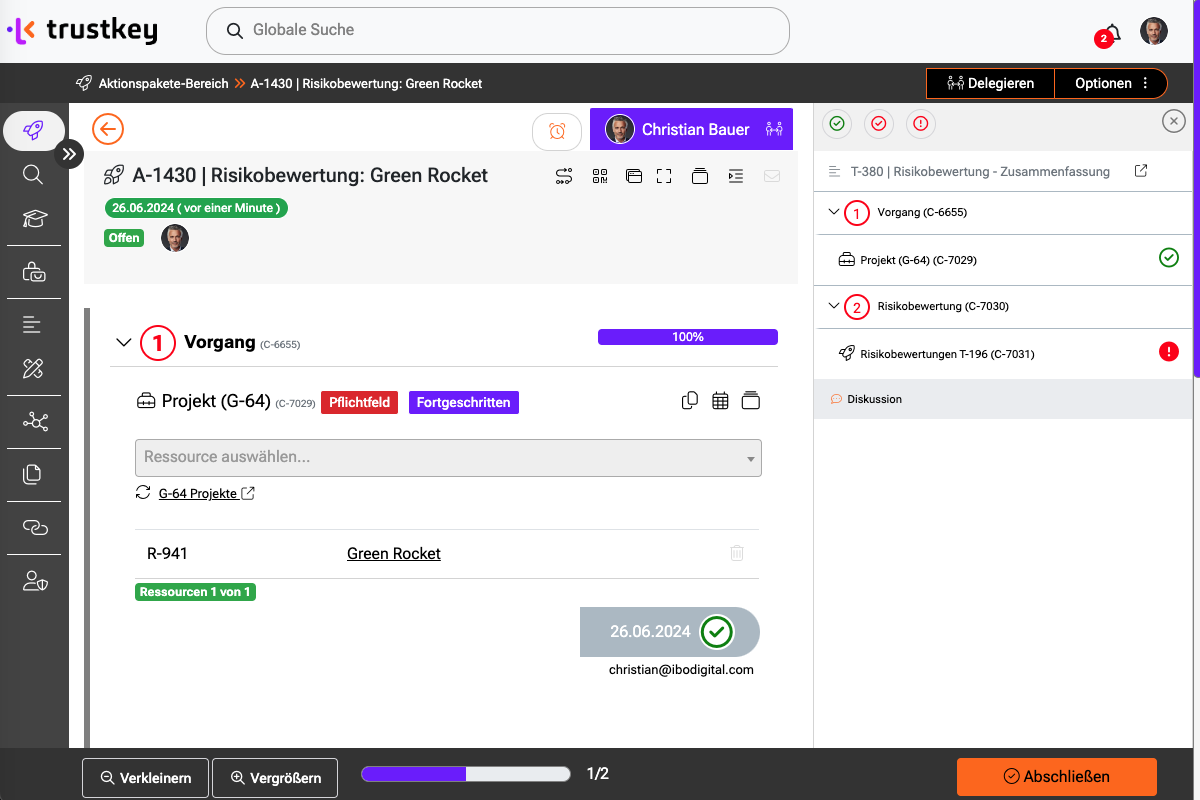1200x800 pixels.
Task: Expand sidebar with double-chevron handle
Action: pos(69,154)
